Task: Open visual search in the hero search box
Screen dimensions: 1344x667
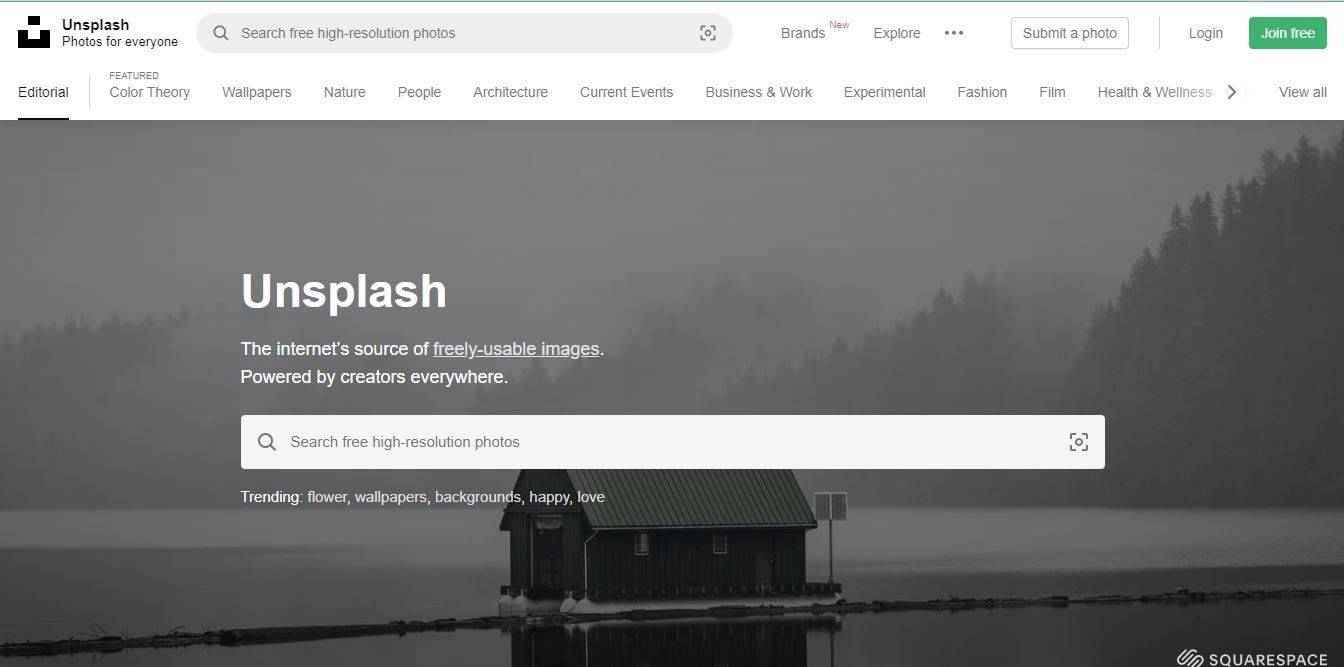Action: tap(1079, 442)
